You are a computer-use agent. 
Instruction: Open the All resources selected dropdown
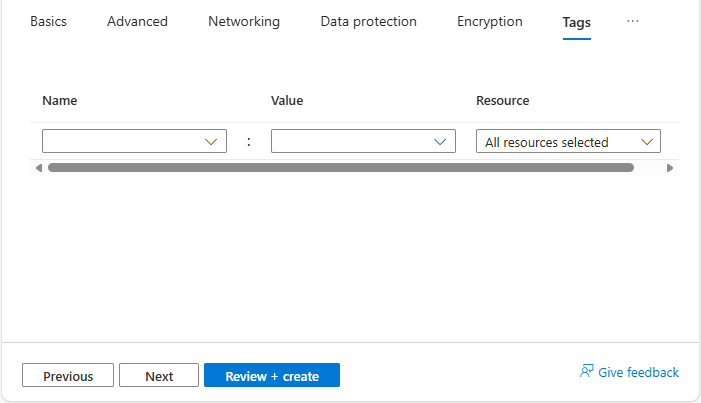[567, 142]
